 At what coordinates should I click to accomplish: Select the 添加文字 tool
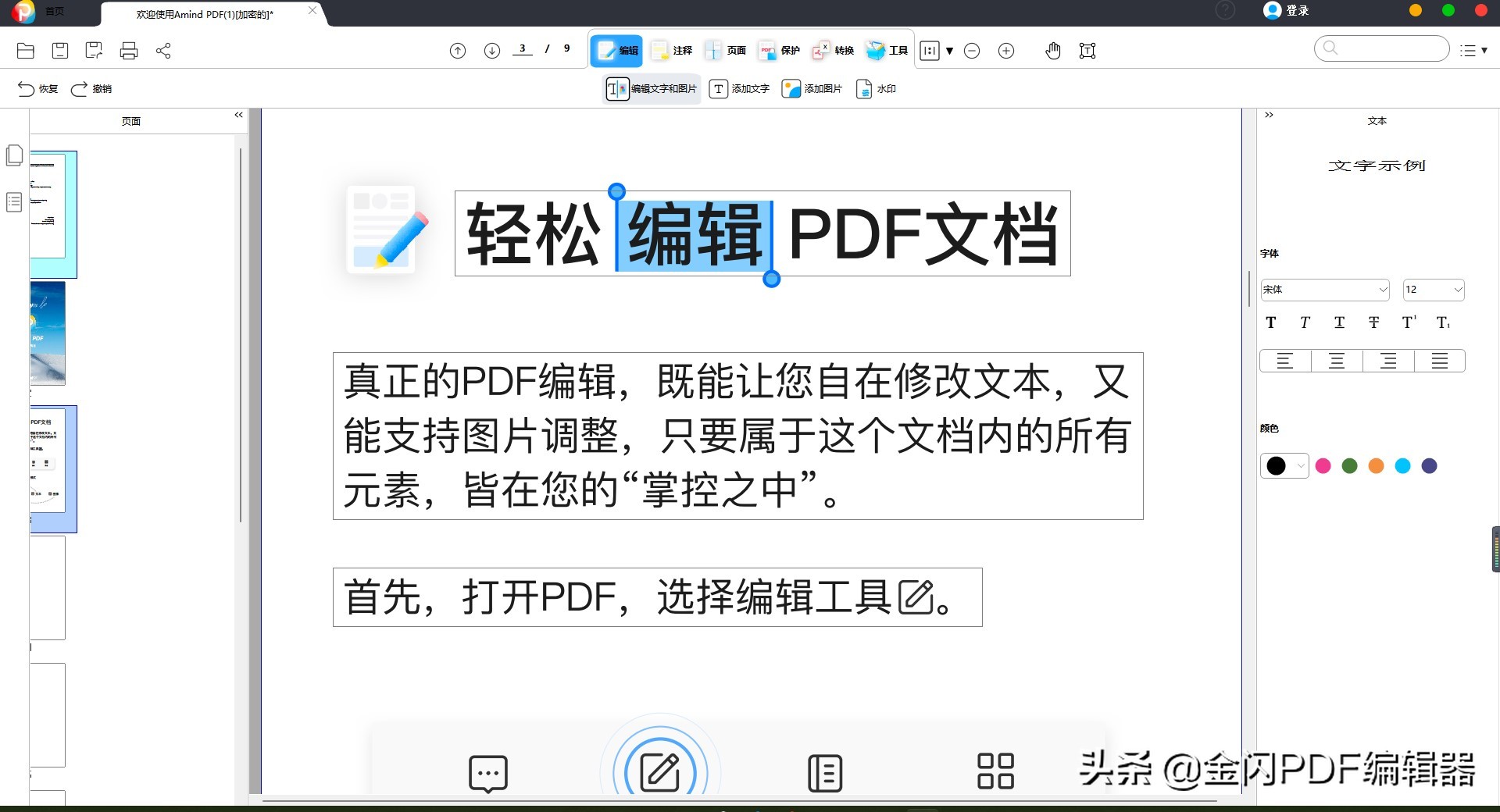click(738, 88)
